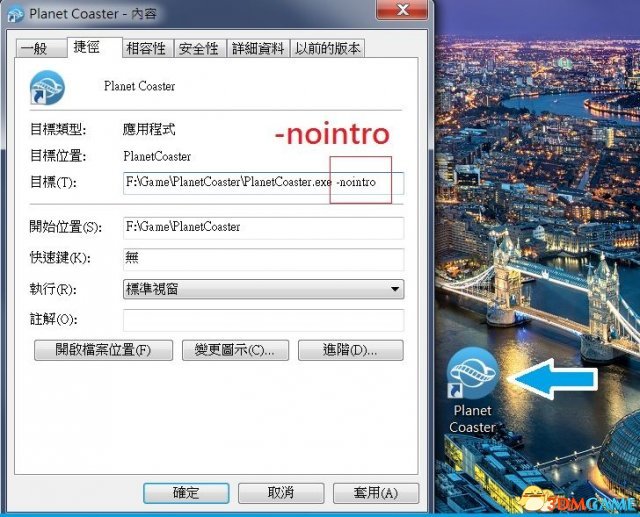Screen dimensions: 640x517
Task: Click the Planet Coaster name text in dialog
Action: (x=140, y=86)
